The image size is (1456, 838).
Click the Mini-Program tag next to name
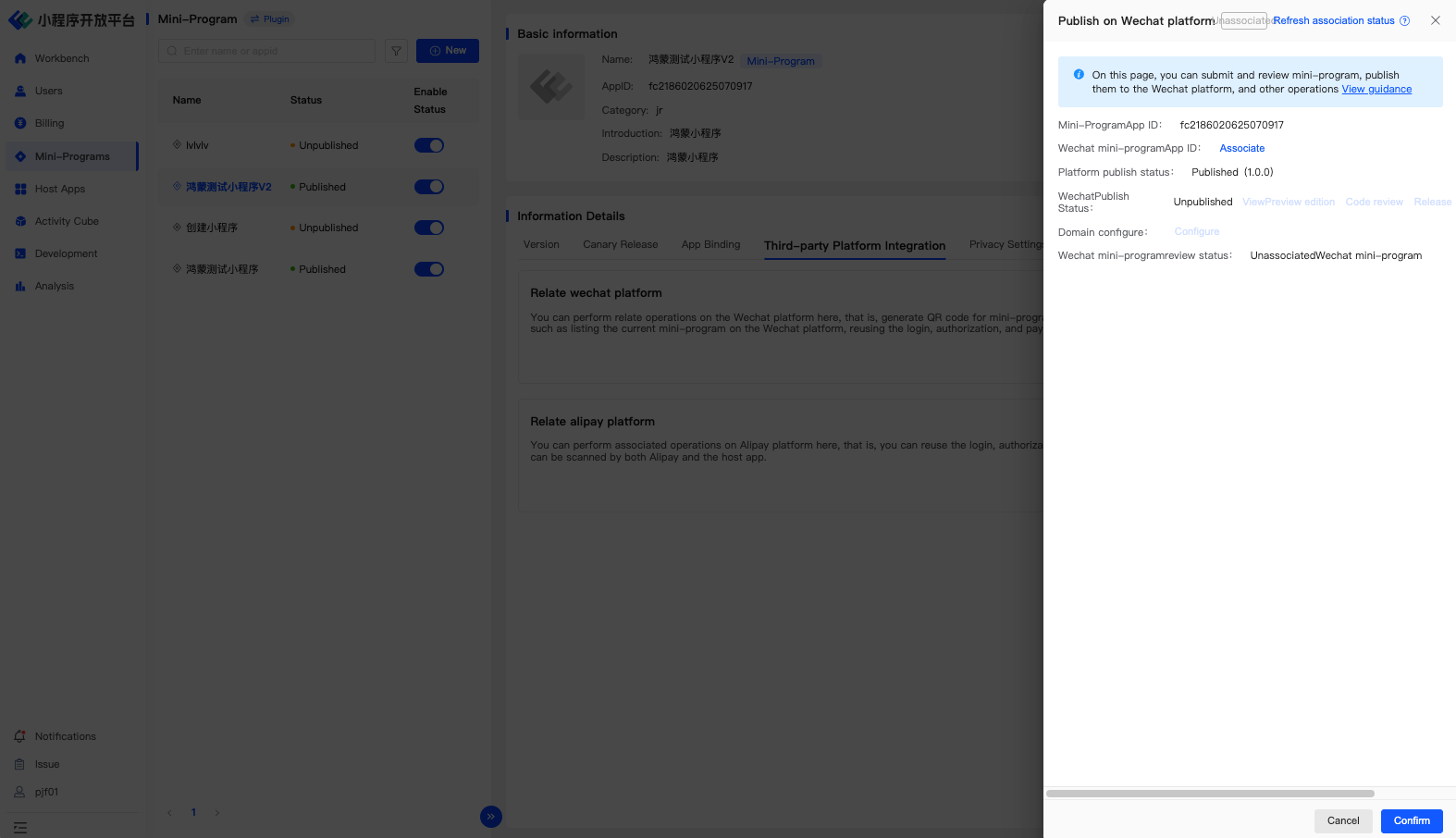pos(781,61)
